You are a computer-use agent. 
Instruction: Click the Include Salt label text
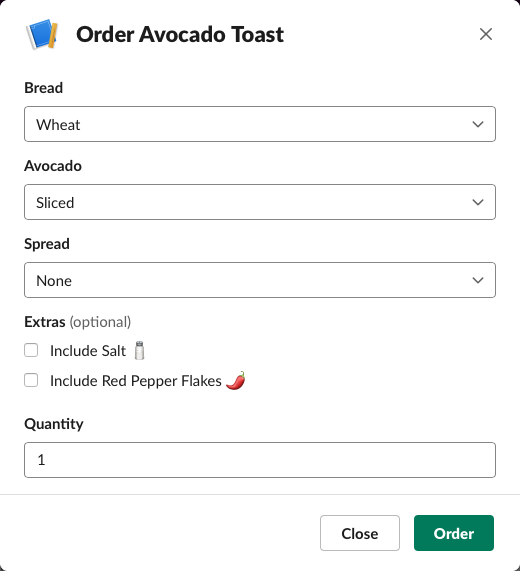[88, 351]
